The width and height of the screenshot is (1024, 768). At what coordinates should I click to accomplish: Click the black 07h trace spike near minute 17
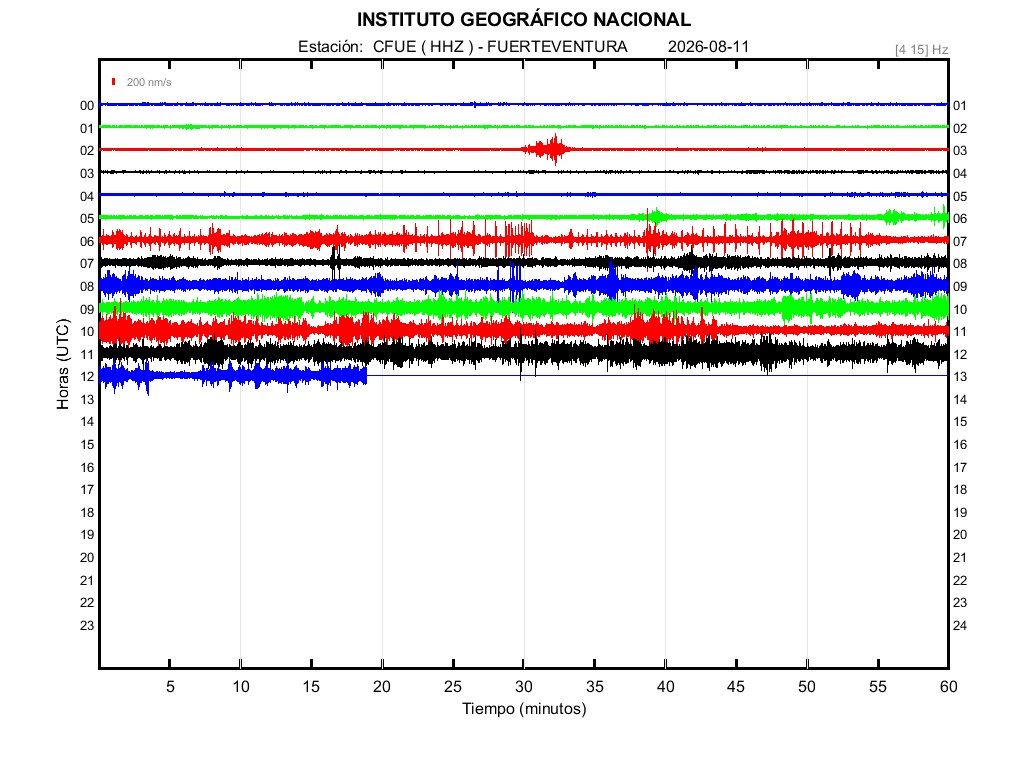[x=335, y=261]
